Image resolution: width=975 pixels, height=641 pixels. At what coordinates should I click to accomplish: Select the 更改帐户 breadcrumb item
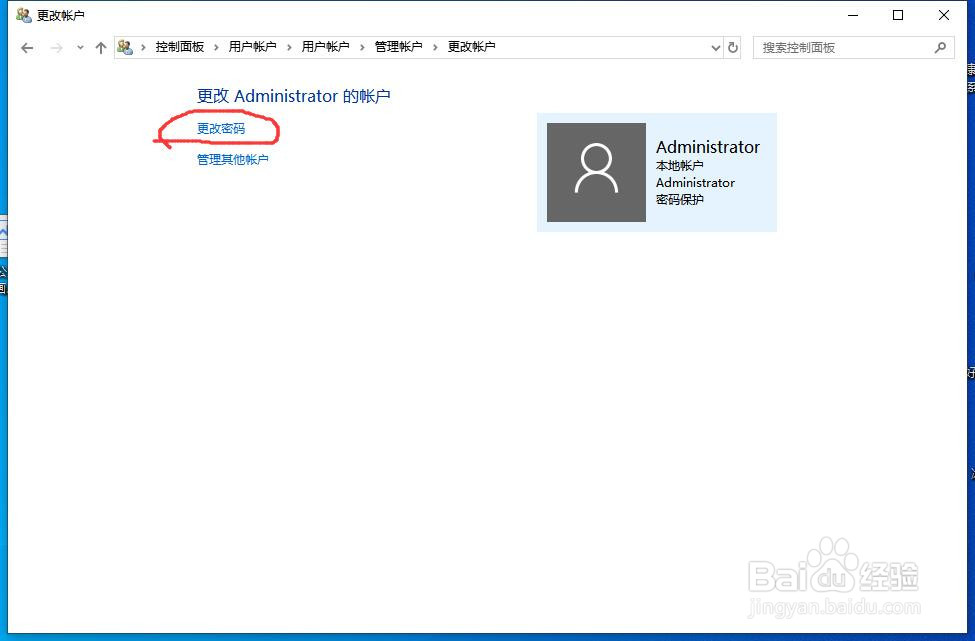pos(470,46)
